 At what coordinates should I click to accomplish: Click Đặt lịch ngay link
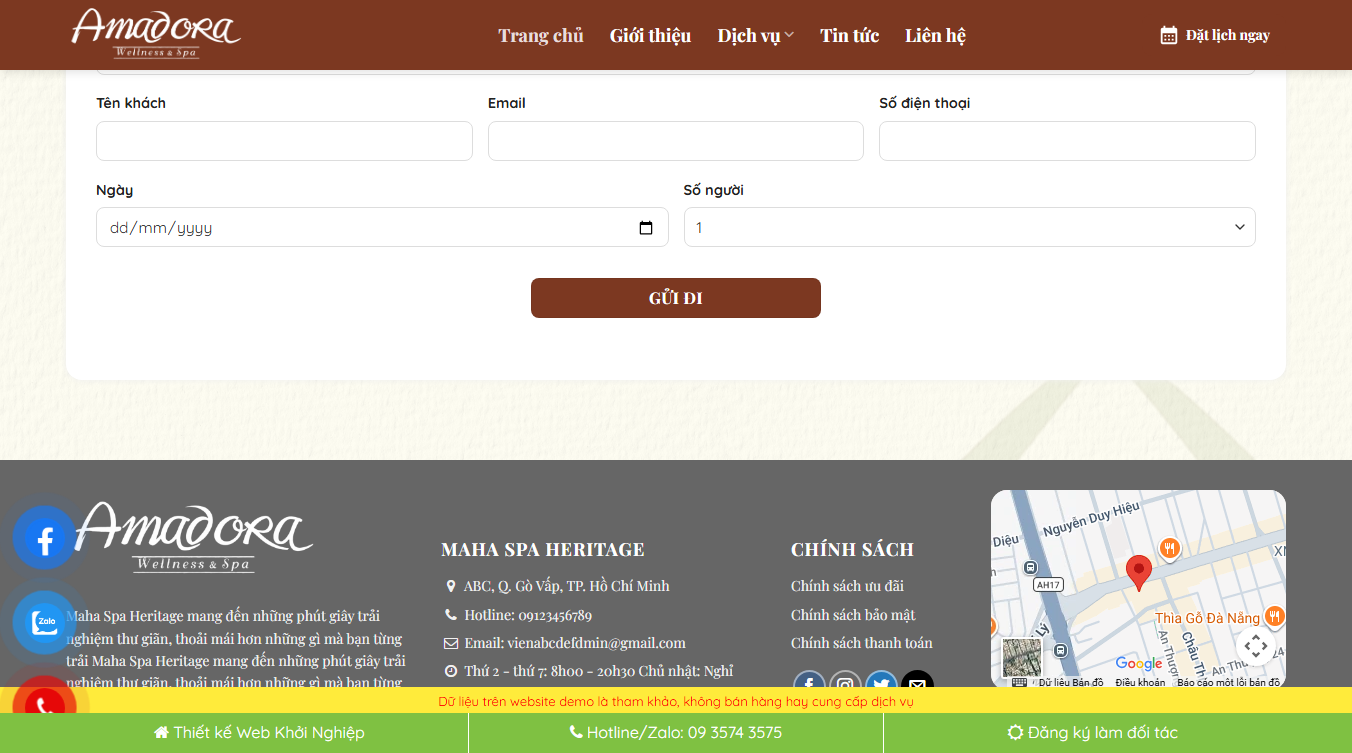(1227, 35)
